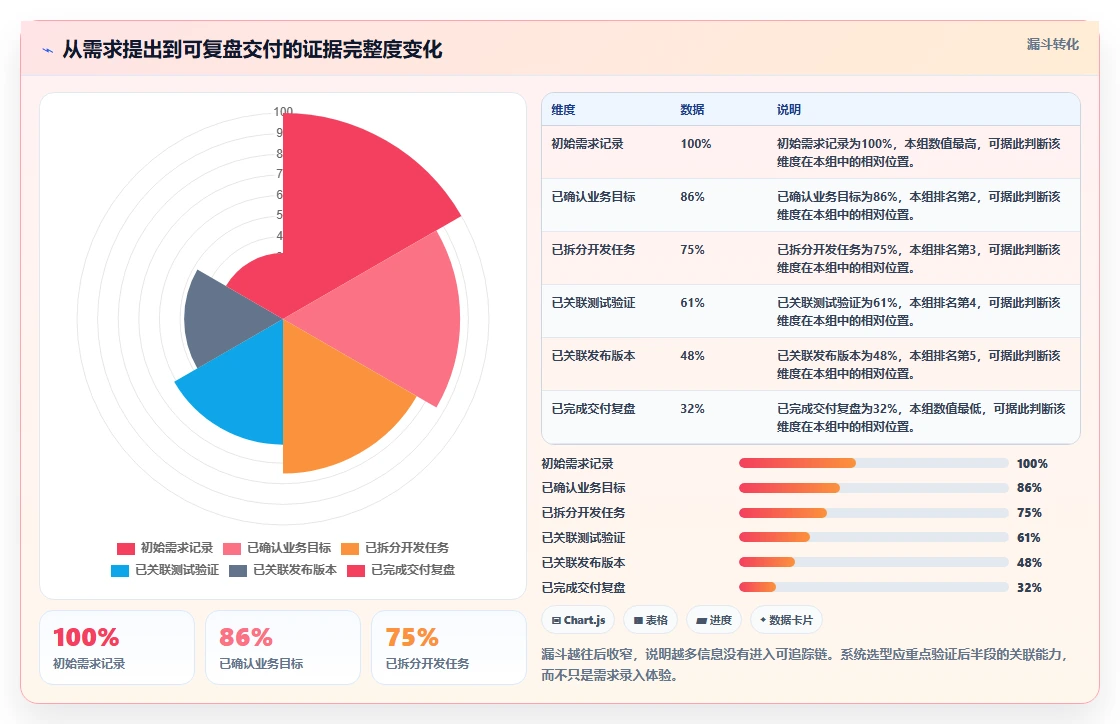Click the 已关联测试验证 progress bar
Screen dimensions: 1120x724
[x=874, y=538]
